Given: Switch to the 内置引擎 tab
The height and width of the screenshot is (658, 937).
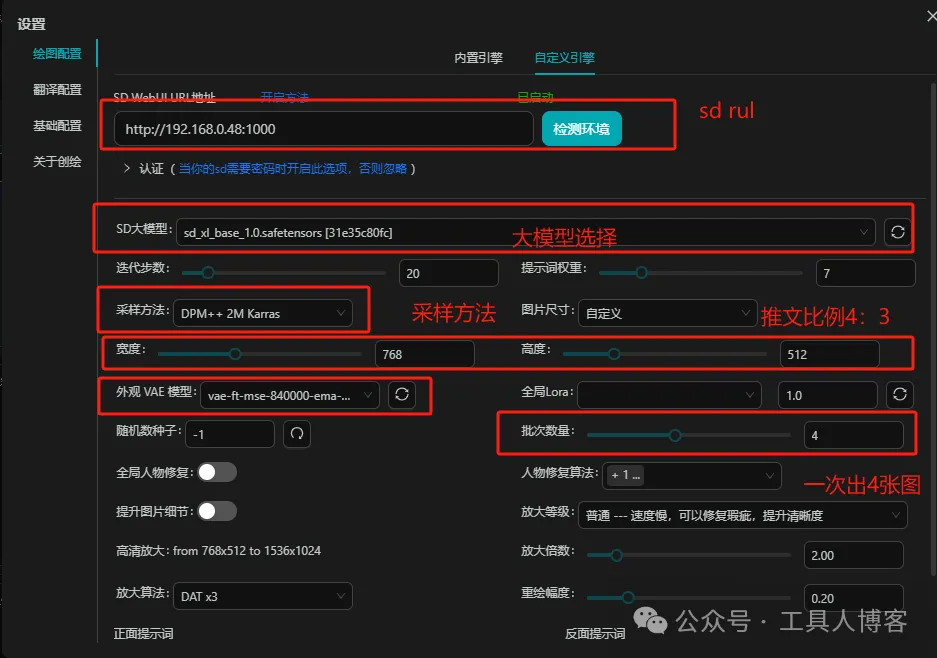Looking at the screenshot, I should click(x=479, y=58).
